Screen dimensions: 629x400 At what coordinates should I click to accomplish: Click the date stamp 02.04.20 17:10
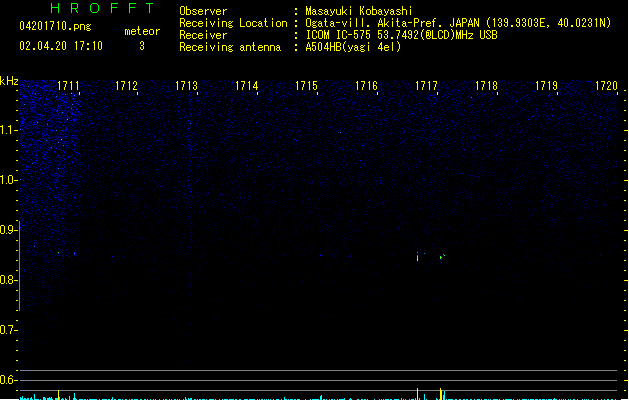pos(61,46)
